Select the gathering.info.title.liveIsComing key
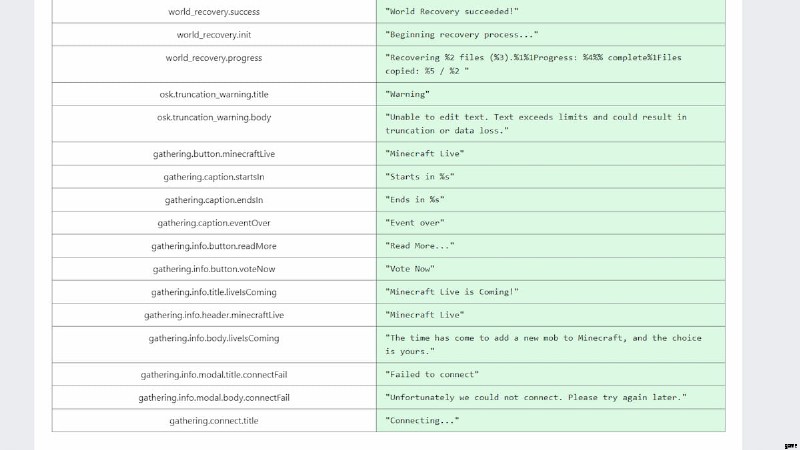 pyautogui.click(x=214, y=292)
